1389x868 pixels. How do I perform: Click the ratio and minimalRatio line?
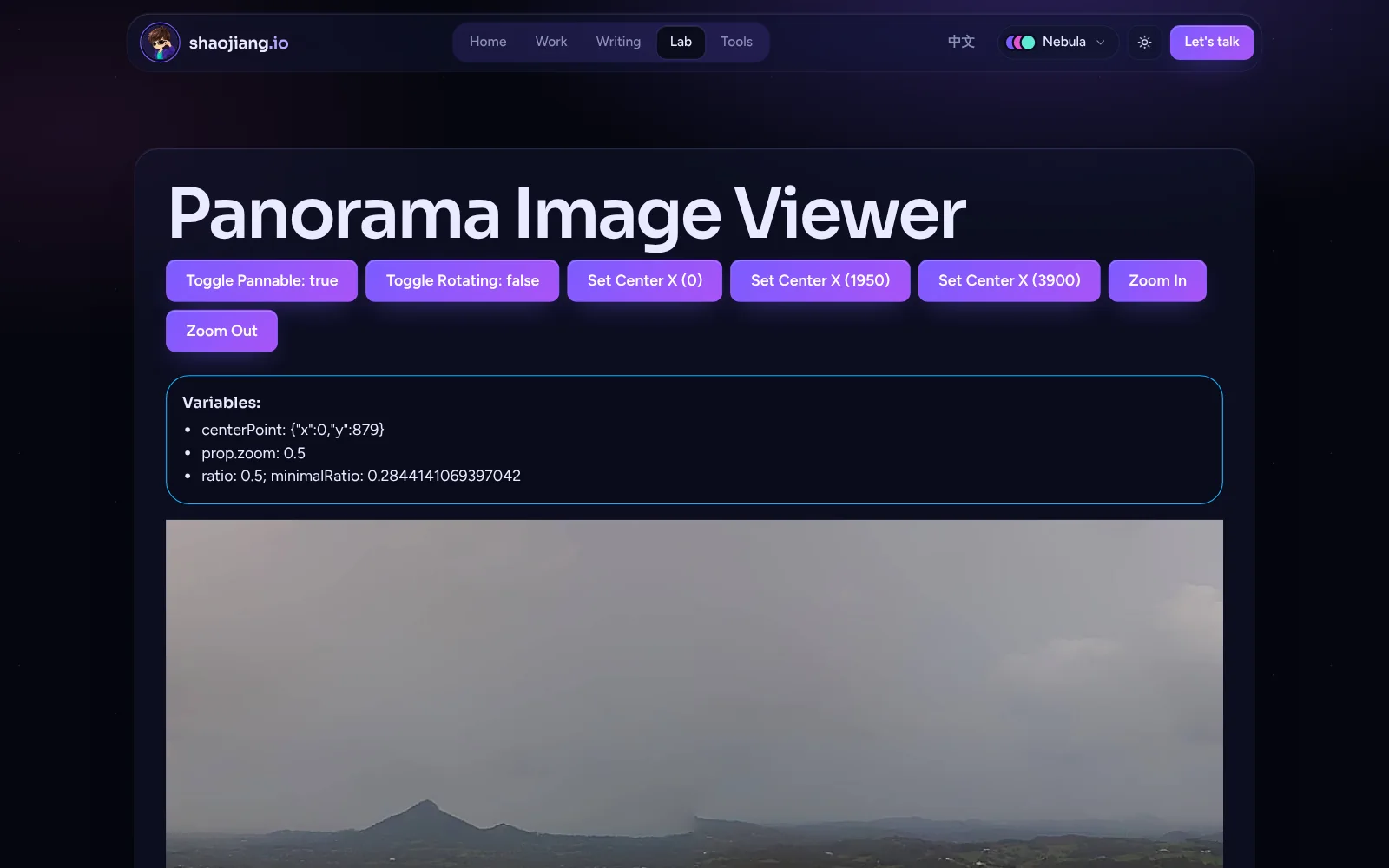[x=361, y=476]
